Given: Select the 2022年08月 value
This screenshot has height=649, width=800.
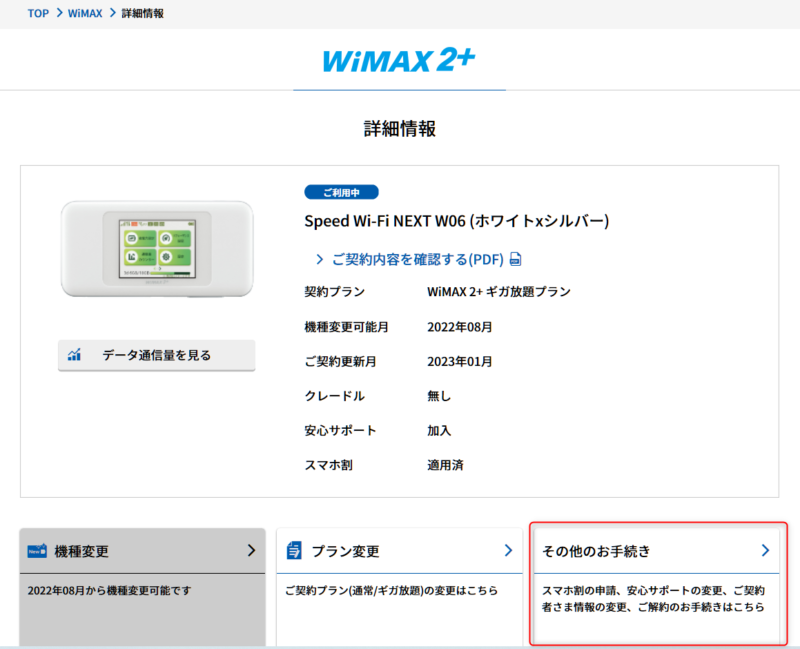Looking at the screenshot, I should 460,327.
